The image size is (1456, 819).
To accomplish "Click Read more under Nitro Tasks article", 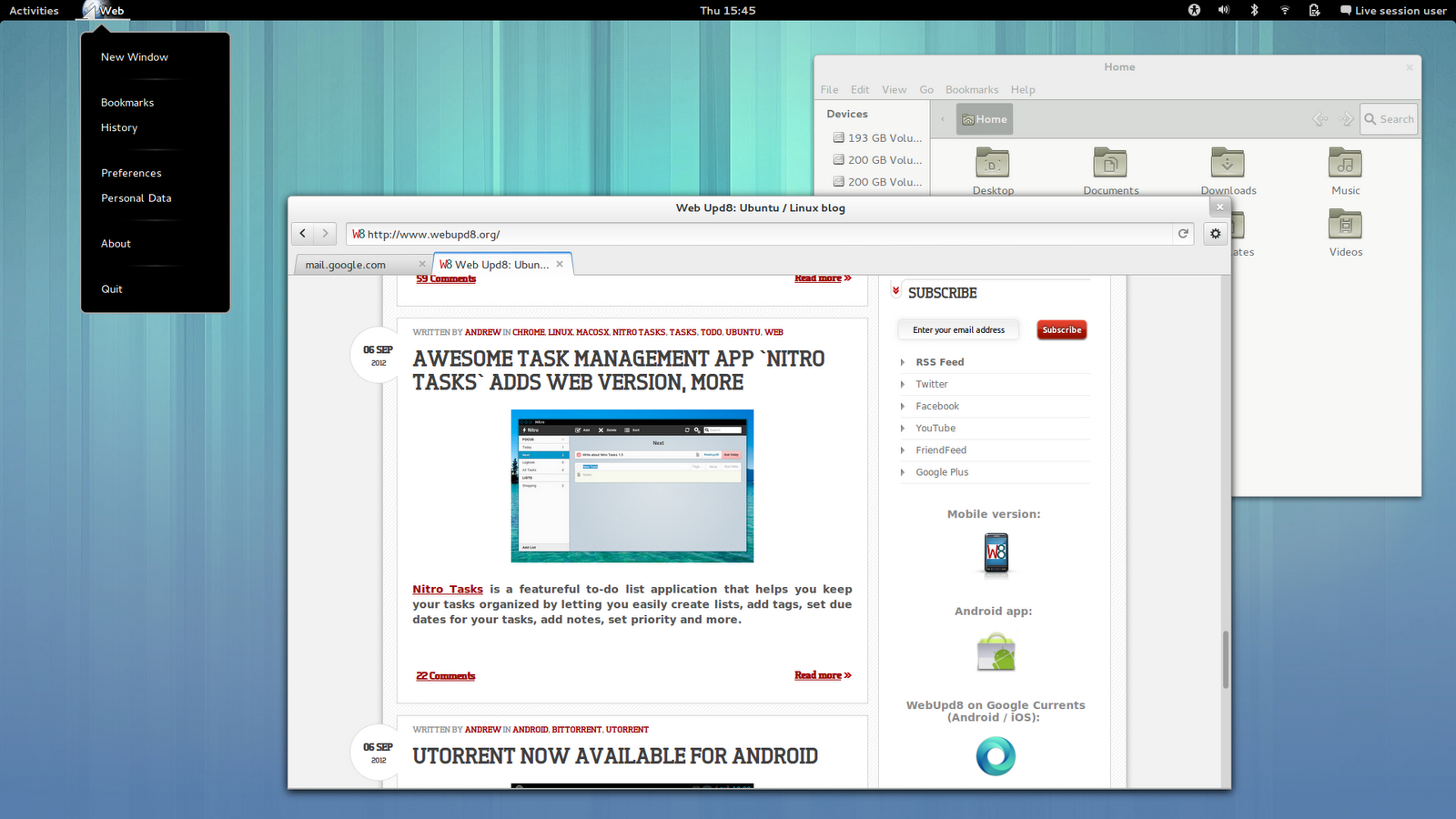I will pos(823,675).
